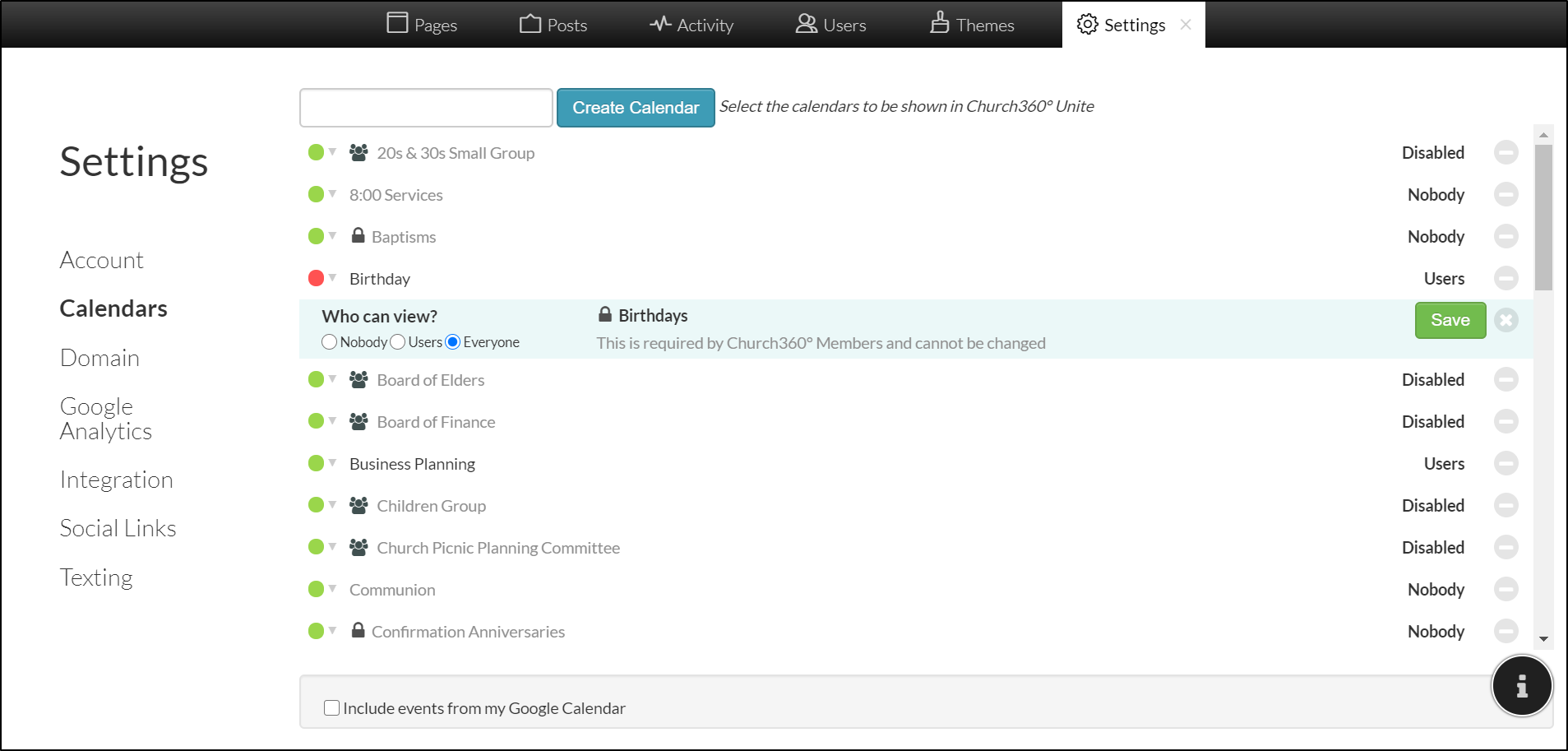Image resolution: width=1568 pixels, height=751 pixels.
Task: Click the group icon beside Board of Elders
Action: [x=358, y=380]
